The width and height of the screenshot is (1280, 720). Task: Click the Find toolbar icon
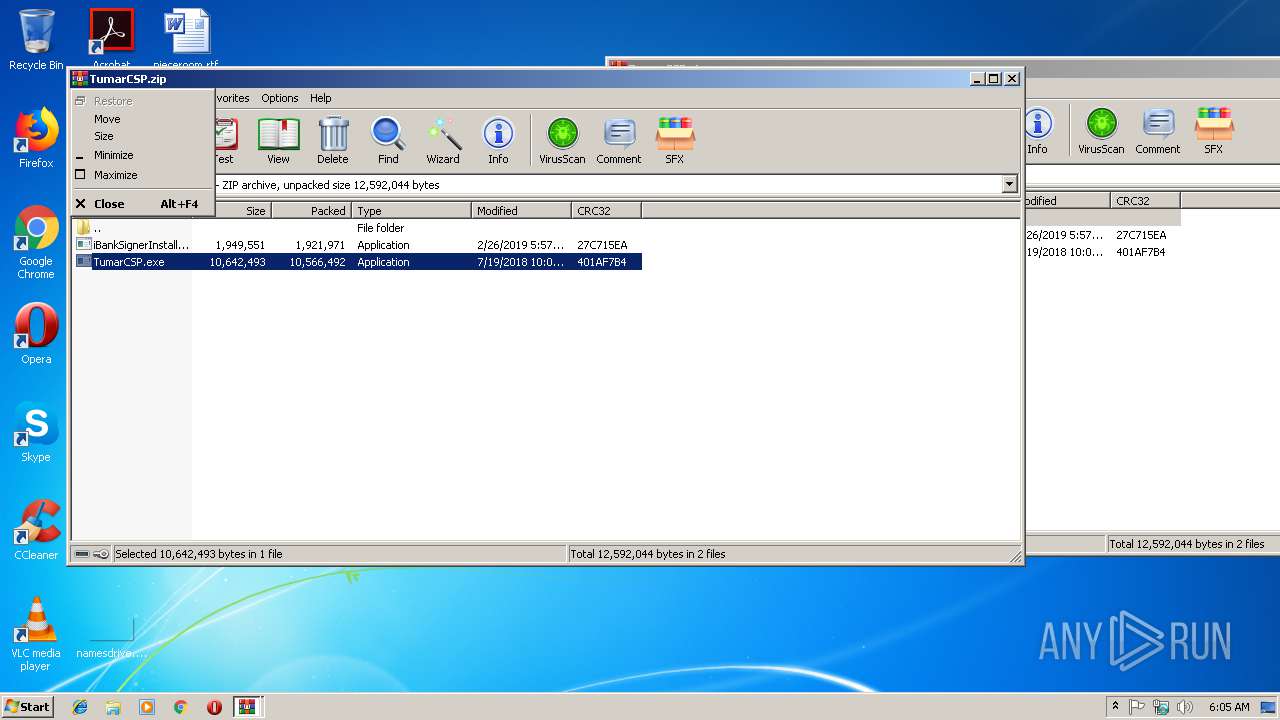388,140
